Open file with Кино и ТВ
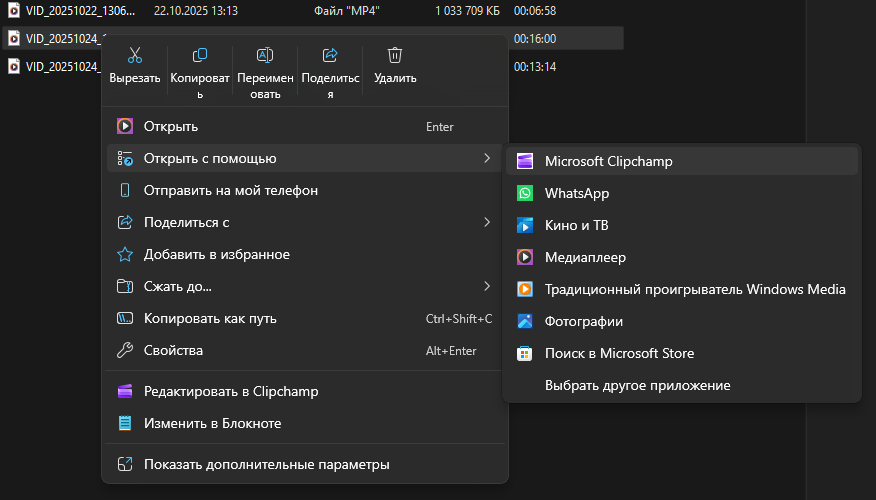The height and width of the screenshot is (500, 876). pos(682,225)
